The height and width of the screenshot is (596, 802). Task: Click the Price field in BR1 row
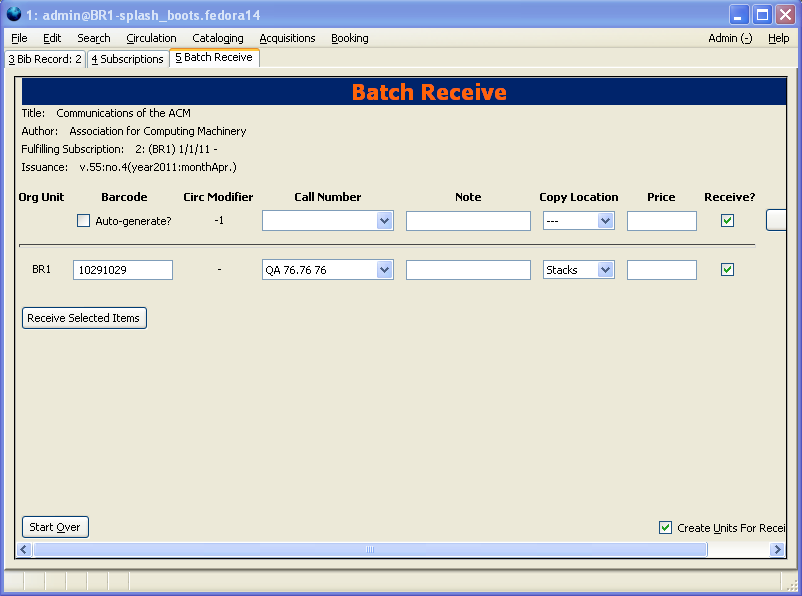tap(661, 270)
